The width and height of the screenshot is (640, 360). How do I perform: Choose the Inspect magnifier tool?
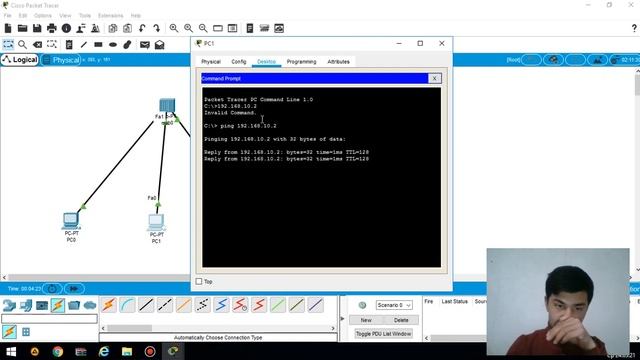[x=22, y=44]
